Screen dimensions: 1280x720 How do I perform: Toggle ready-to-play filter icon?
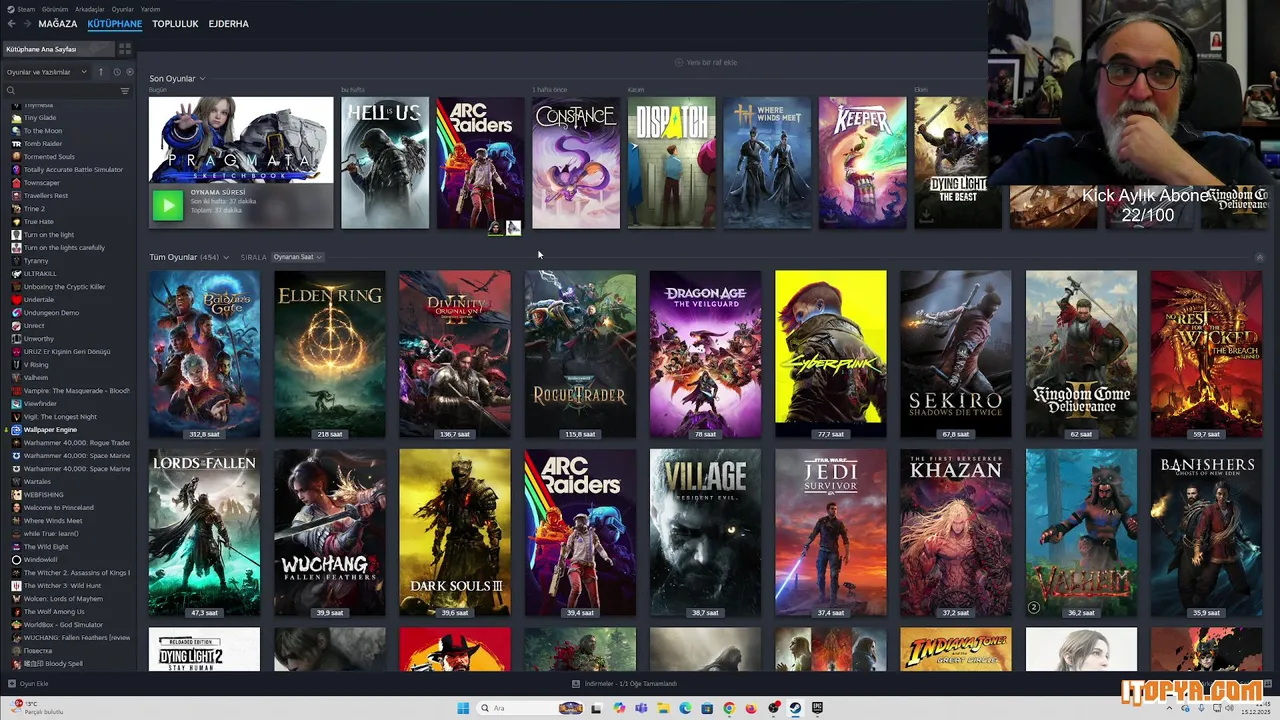coord(128,72)
